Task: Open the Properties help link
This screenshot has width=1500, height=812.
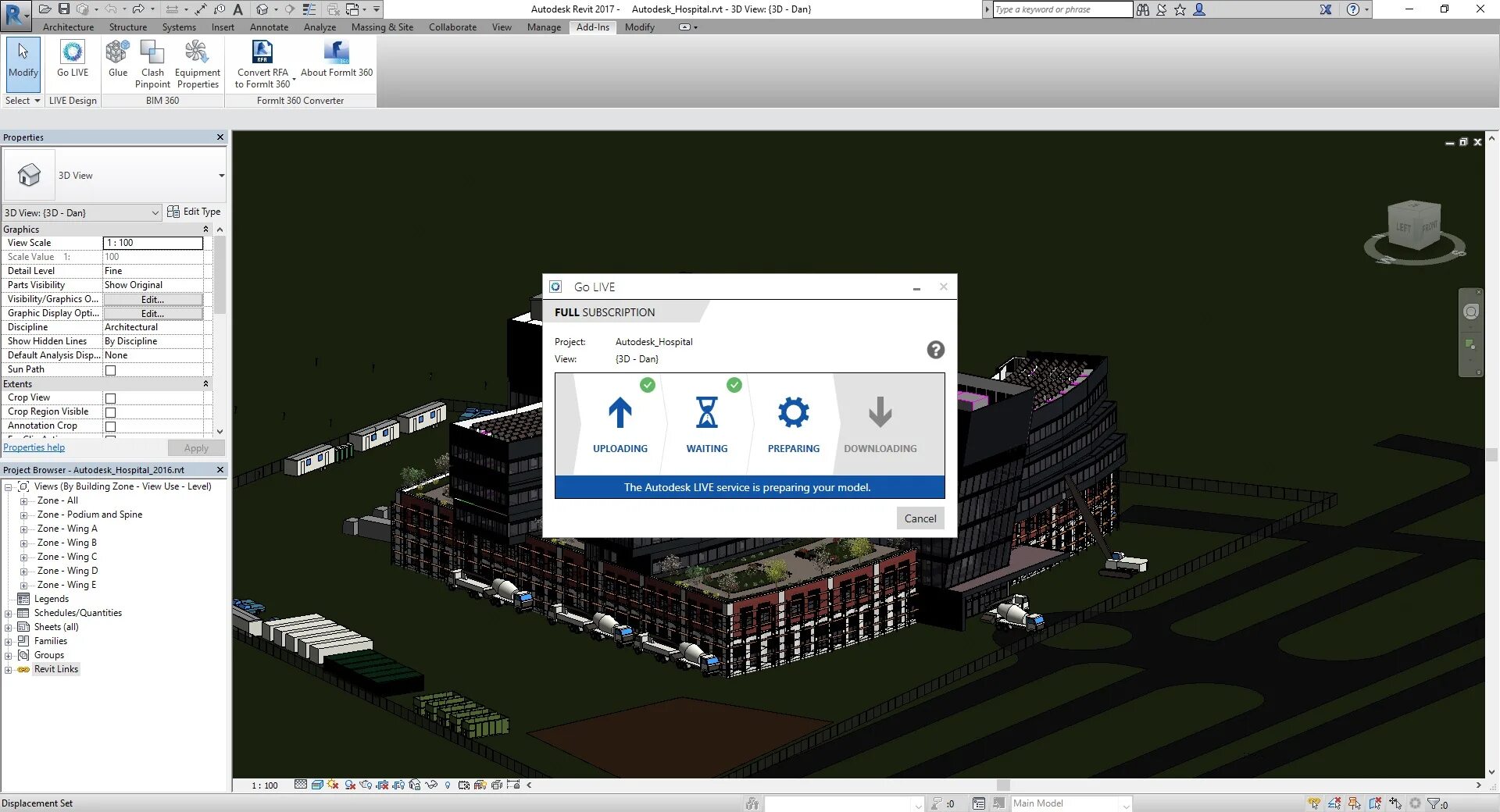Action: [x=34, y=447]
